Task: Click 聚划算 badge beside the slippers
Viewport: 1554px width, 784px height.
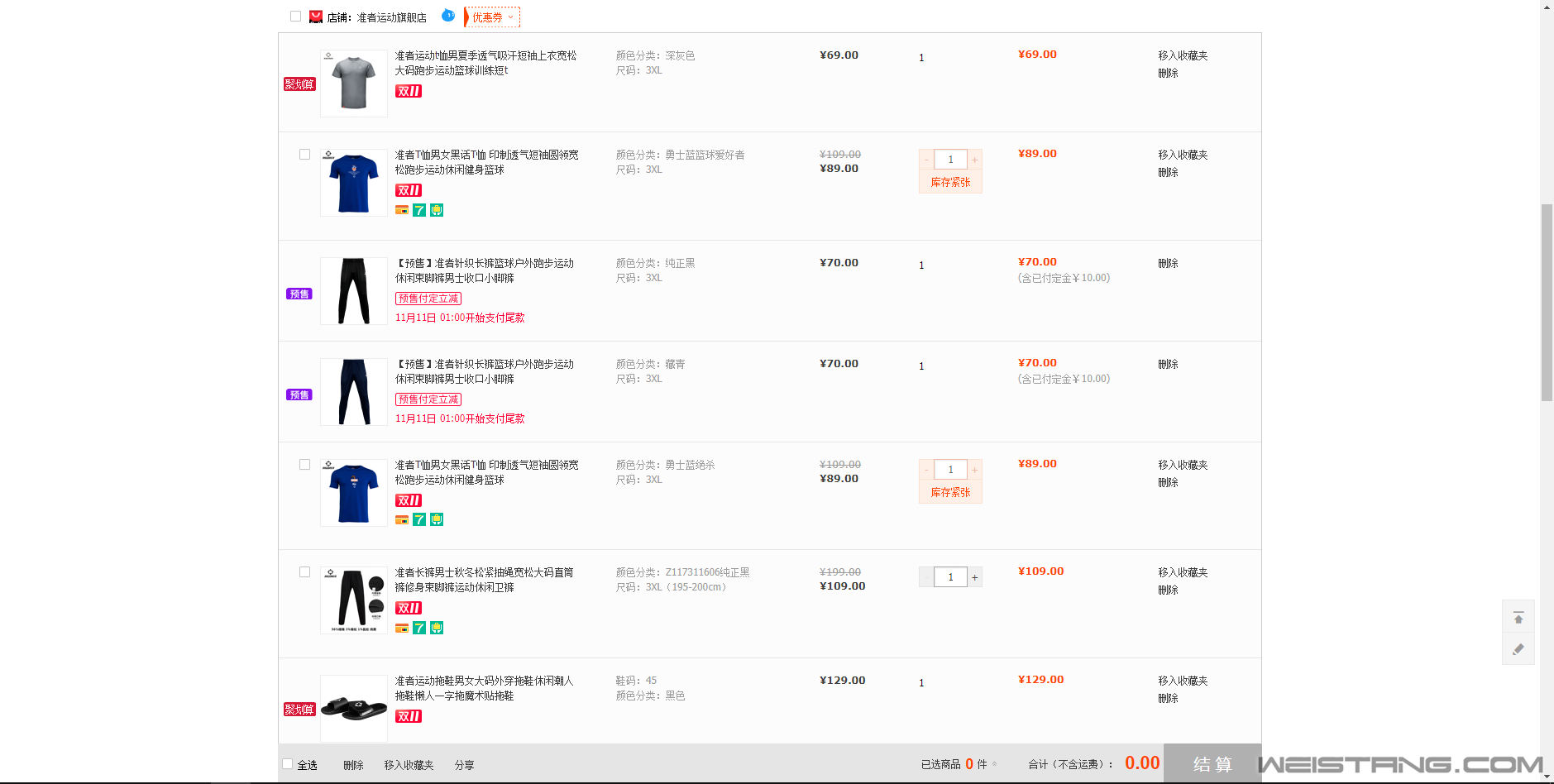Action: coord(299,710)
